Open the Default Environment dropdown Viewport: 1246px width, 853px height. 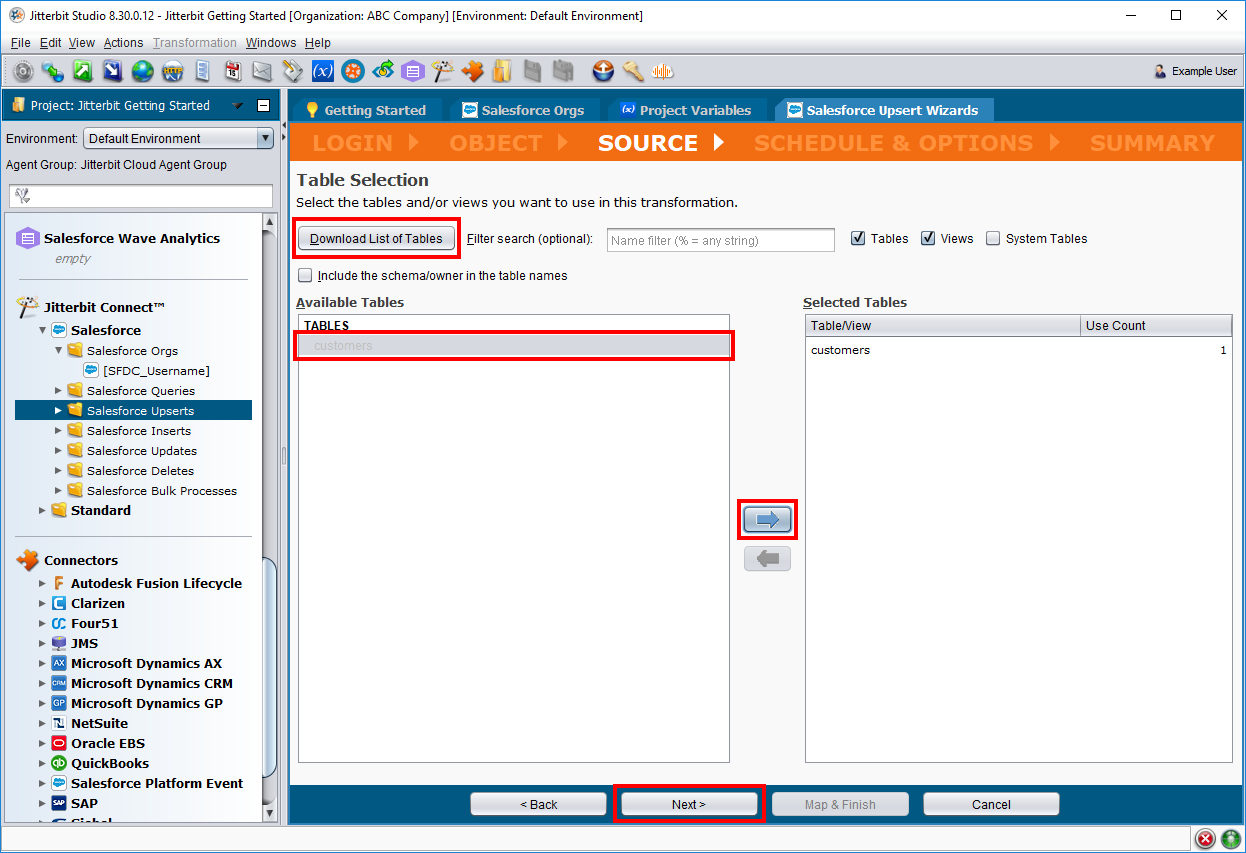(x=265, y=139)
